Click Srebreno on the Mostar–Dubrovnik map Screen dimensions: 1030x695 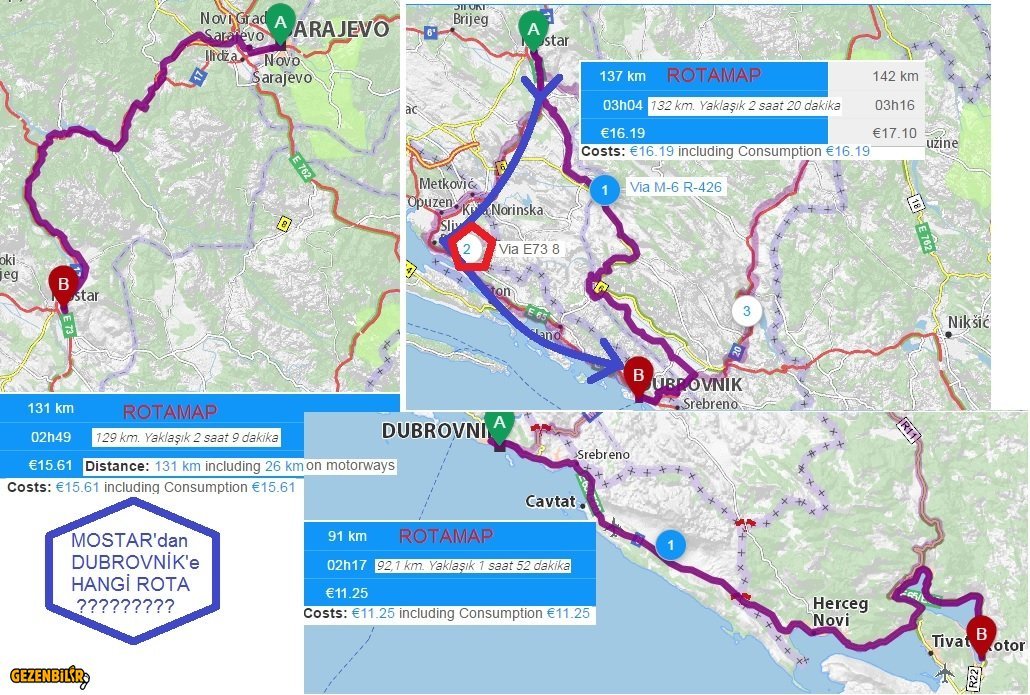point(711,403)
